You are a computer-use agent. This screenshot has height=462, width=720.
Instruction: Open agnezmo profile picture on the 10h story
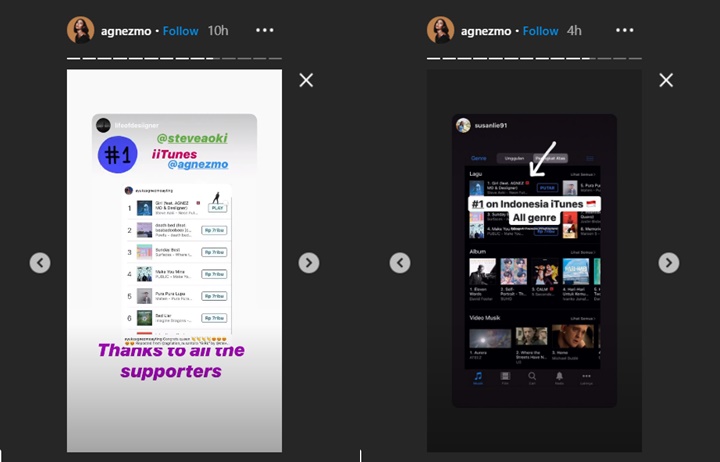click(81, 30)
